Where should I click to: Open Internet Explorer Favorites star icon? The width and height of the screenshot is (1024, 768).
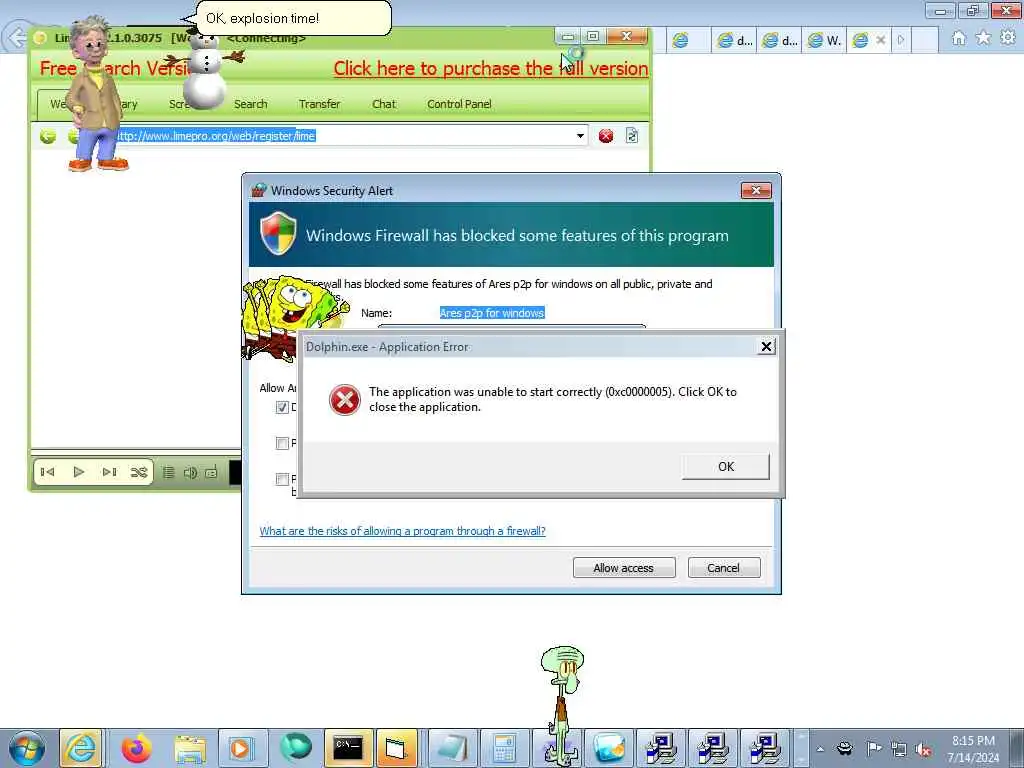point(983,39)
